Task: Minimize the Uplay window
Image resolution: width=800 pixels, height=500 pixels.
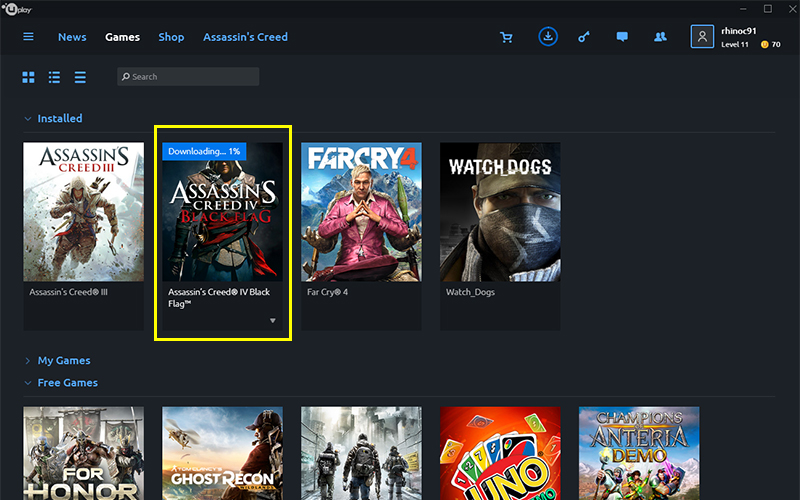Action: (x=743, y=9)
